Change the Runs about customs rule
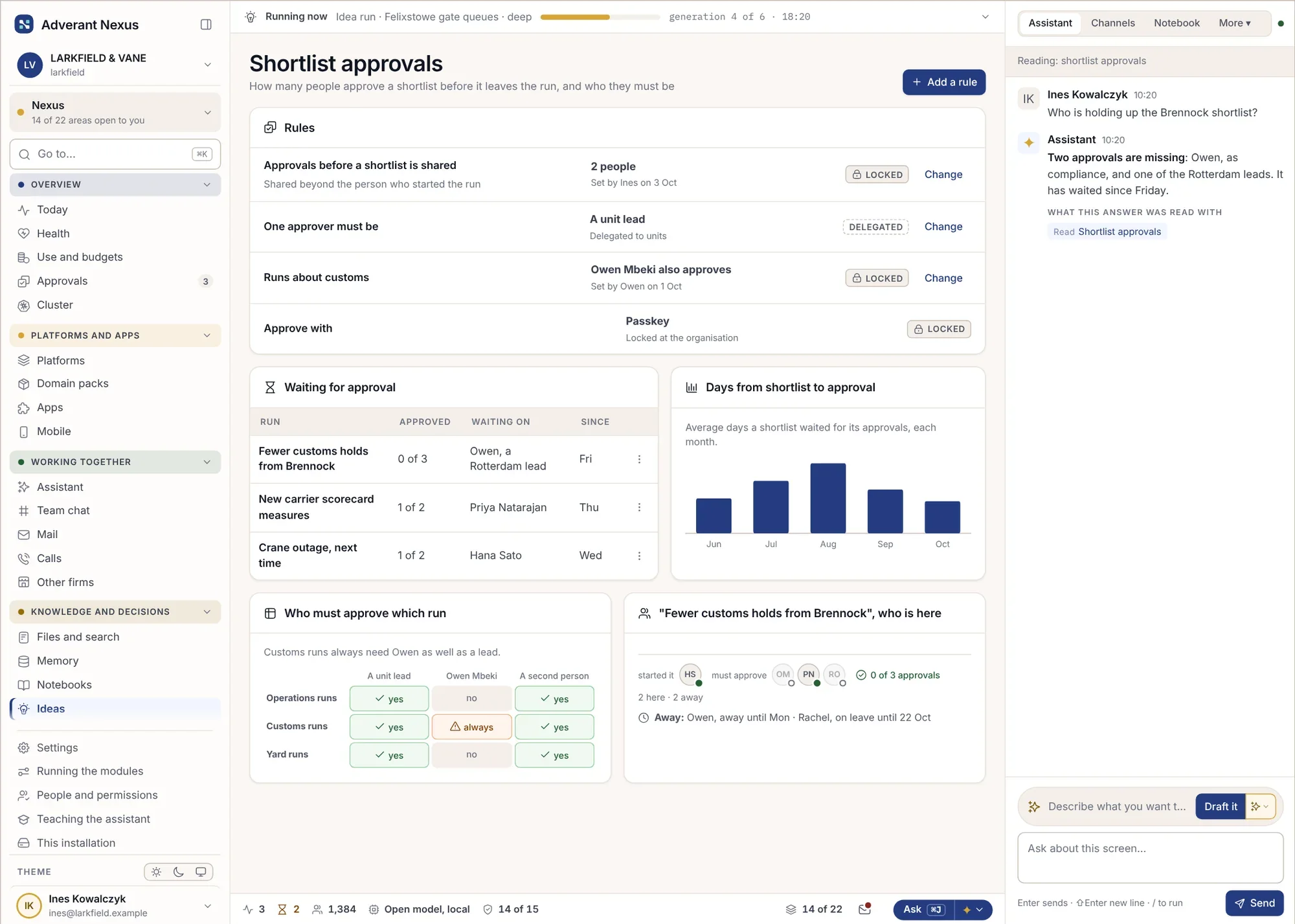Screen dimensions: 1295x924 (943, 278)
